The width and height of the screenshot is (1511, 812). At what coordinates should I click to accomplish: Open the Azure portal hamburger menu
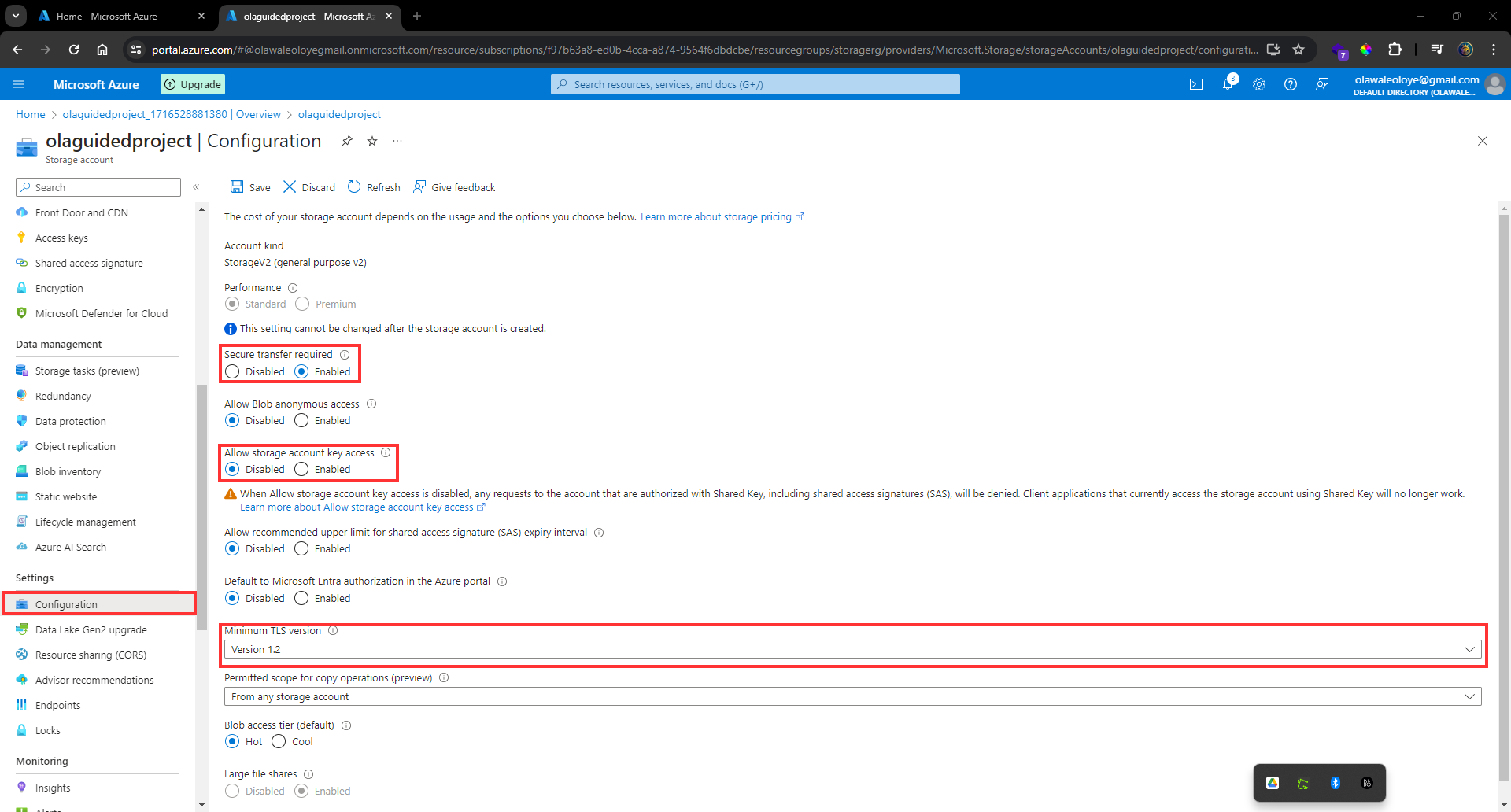click(x=19, y=84)
